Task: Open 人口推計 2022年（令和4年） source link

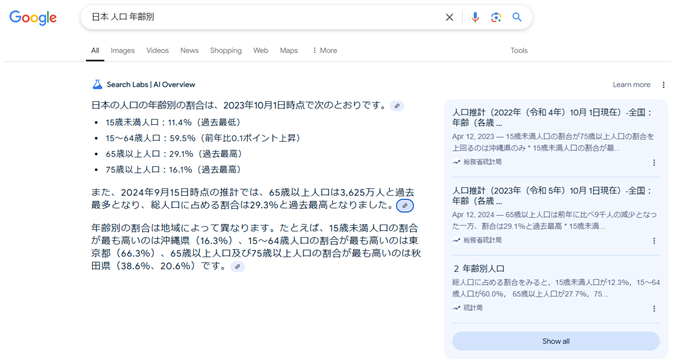Action: coord(552,118)
